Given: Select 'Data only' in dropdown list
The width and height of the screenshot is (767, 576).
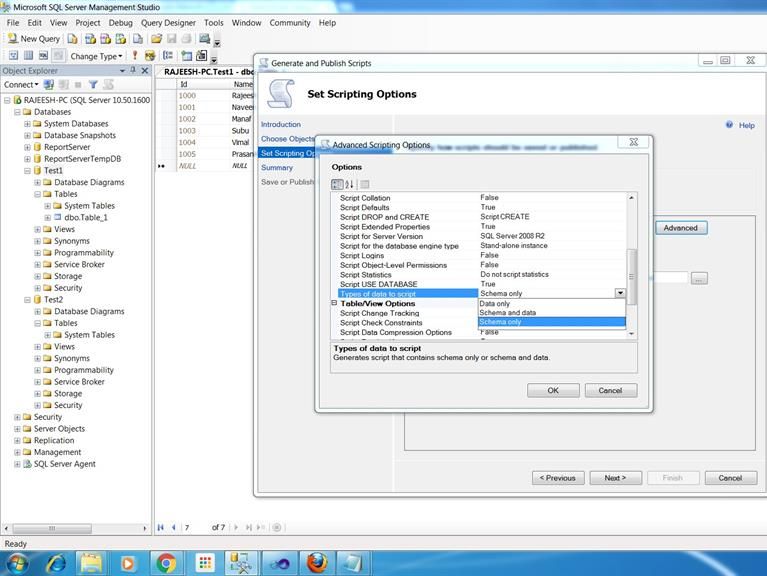Looking at the screenshot, I should click(x=551, y=304).
